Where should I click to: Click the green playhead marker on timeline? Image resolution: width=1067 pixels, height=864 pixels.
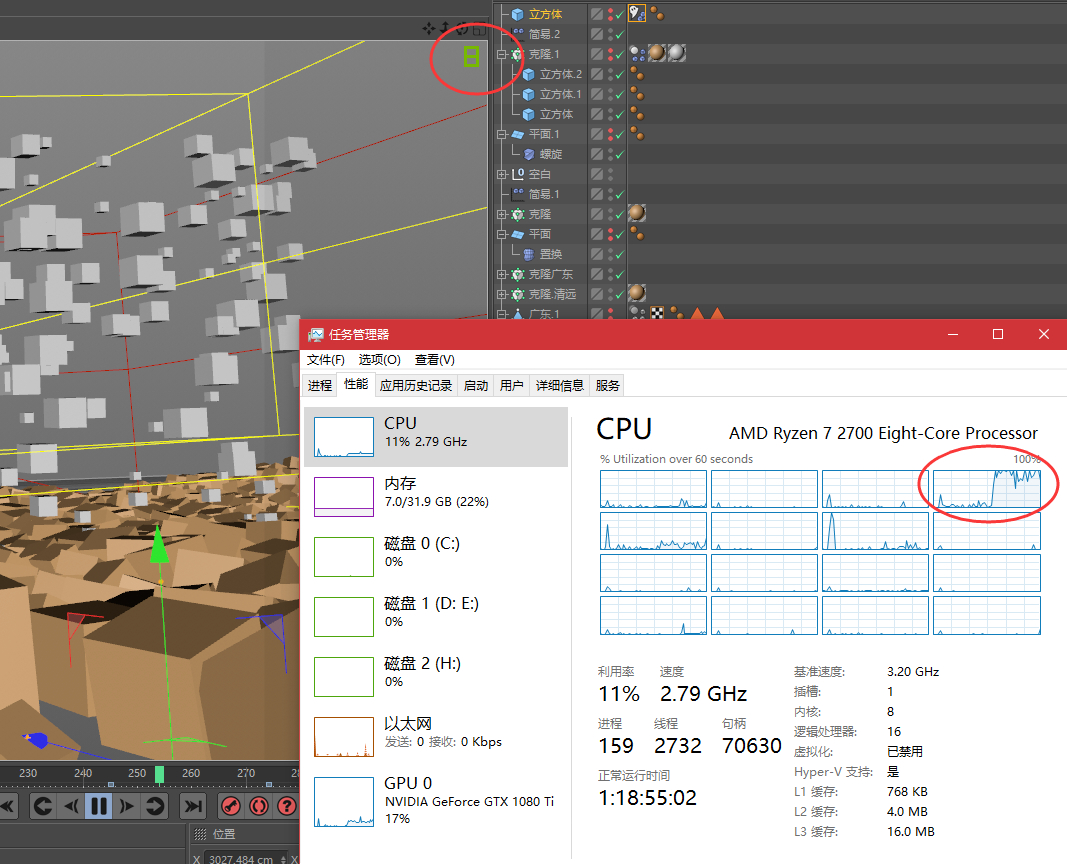[x=159, y=774]
